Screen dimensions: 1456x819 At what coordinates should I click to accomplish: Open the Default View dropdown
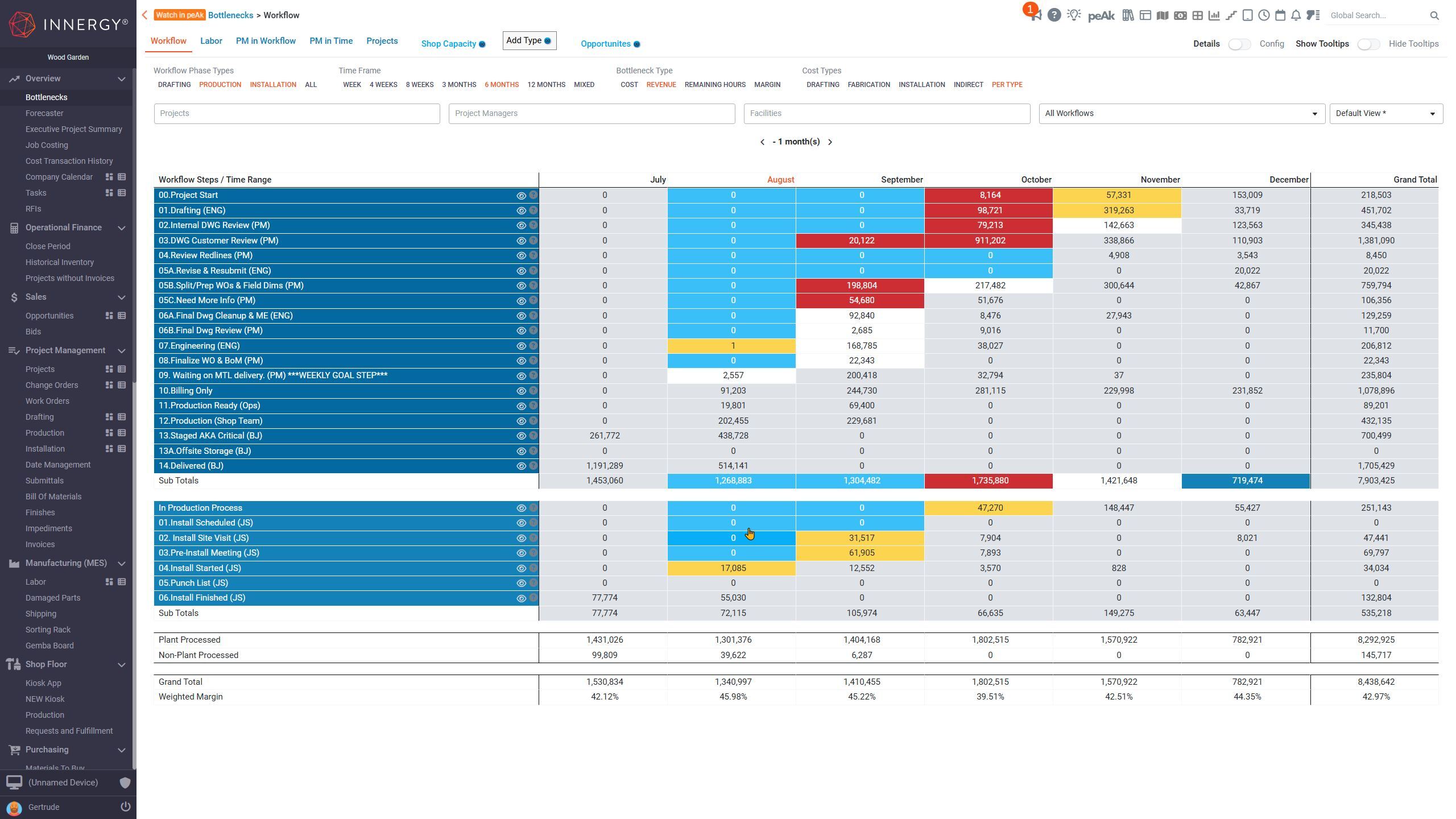tap(1385, 113)
